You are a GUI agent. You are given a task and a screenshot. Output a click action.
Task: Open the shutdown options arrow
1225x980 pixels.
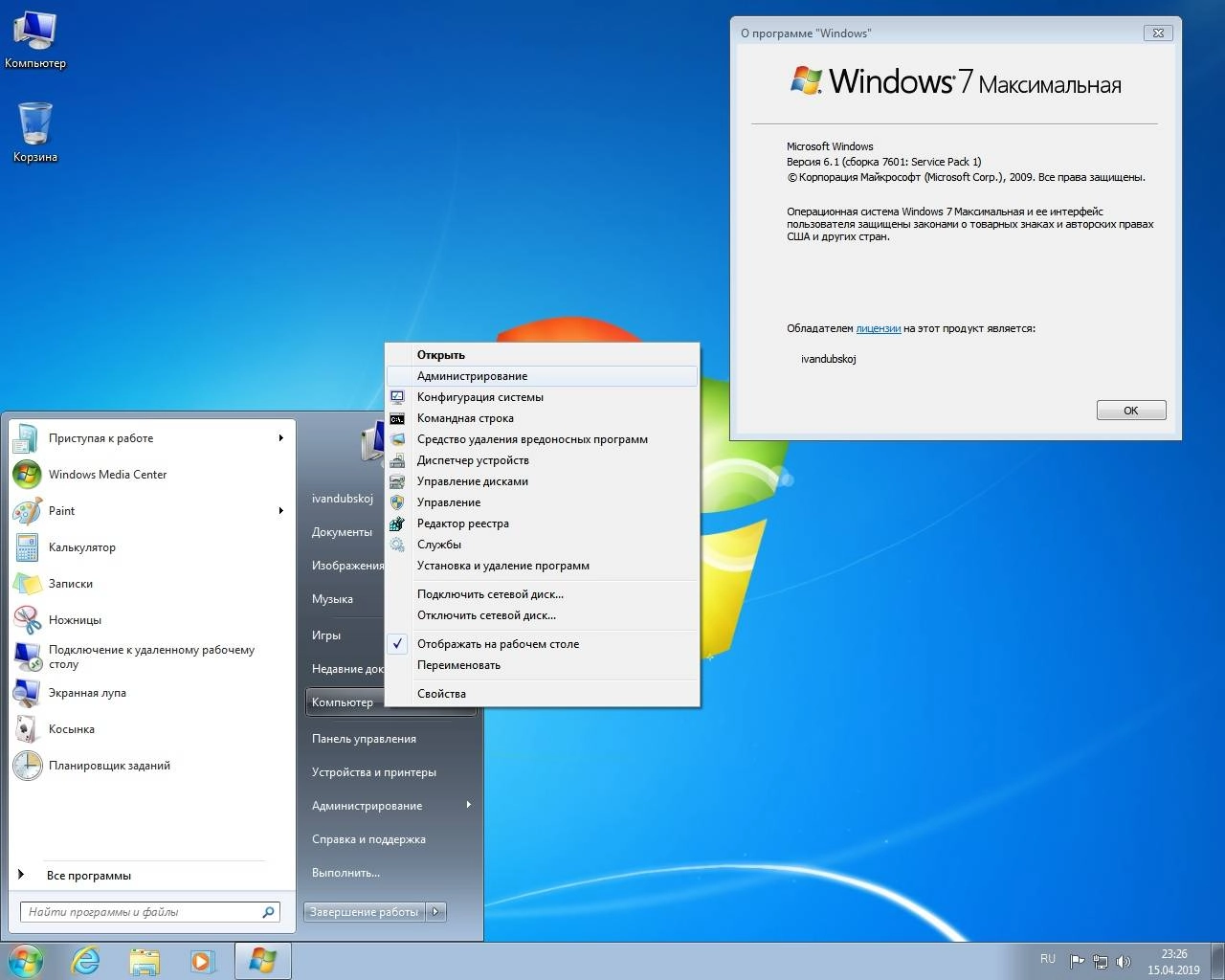pyautogui.click(x=435, y=912)
